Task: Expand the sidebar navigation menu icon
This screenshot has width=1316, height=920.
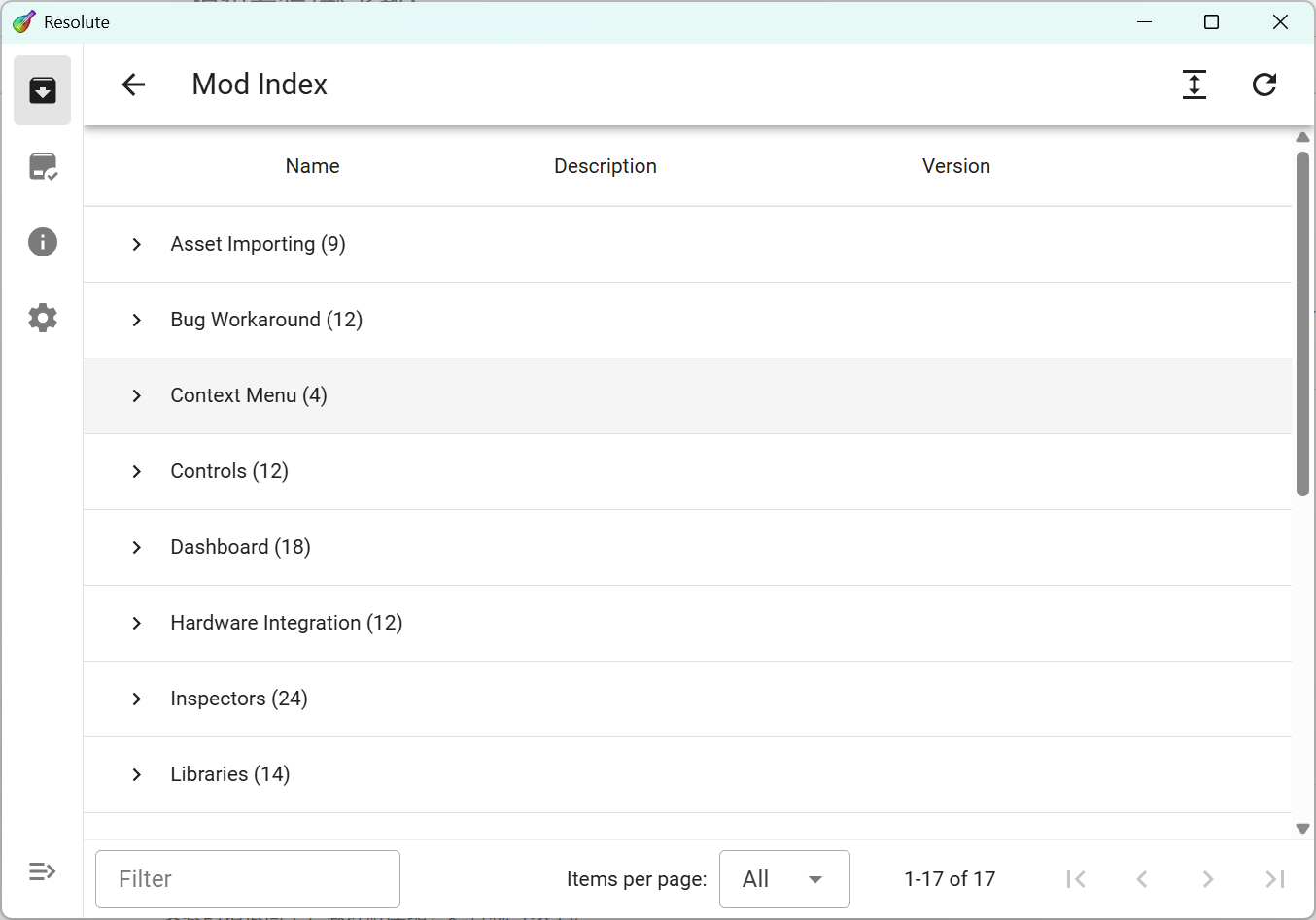Action: click(42, 871)
